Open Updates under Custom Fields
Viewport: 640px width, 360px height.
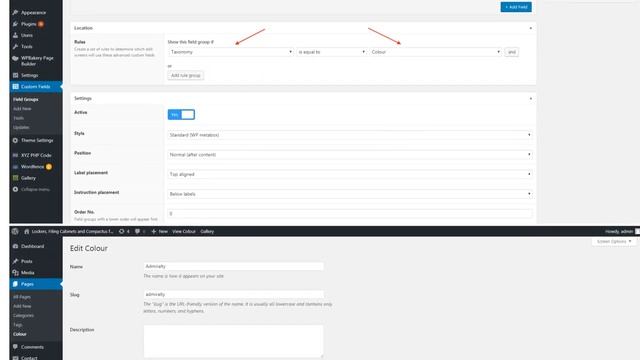click(21, 127)
